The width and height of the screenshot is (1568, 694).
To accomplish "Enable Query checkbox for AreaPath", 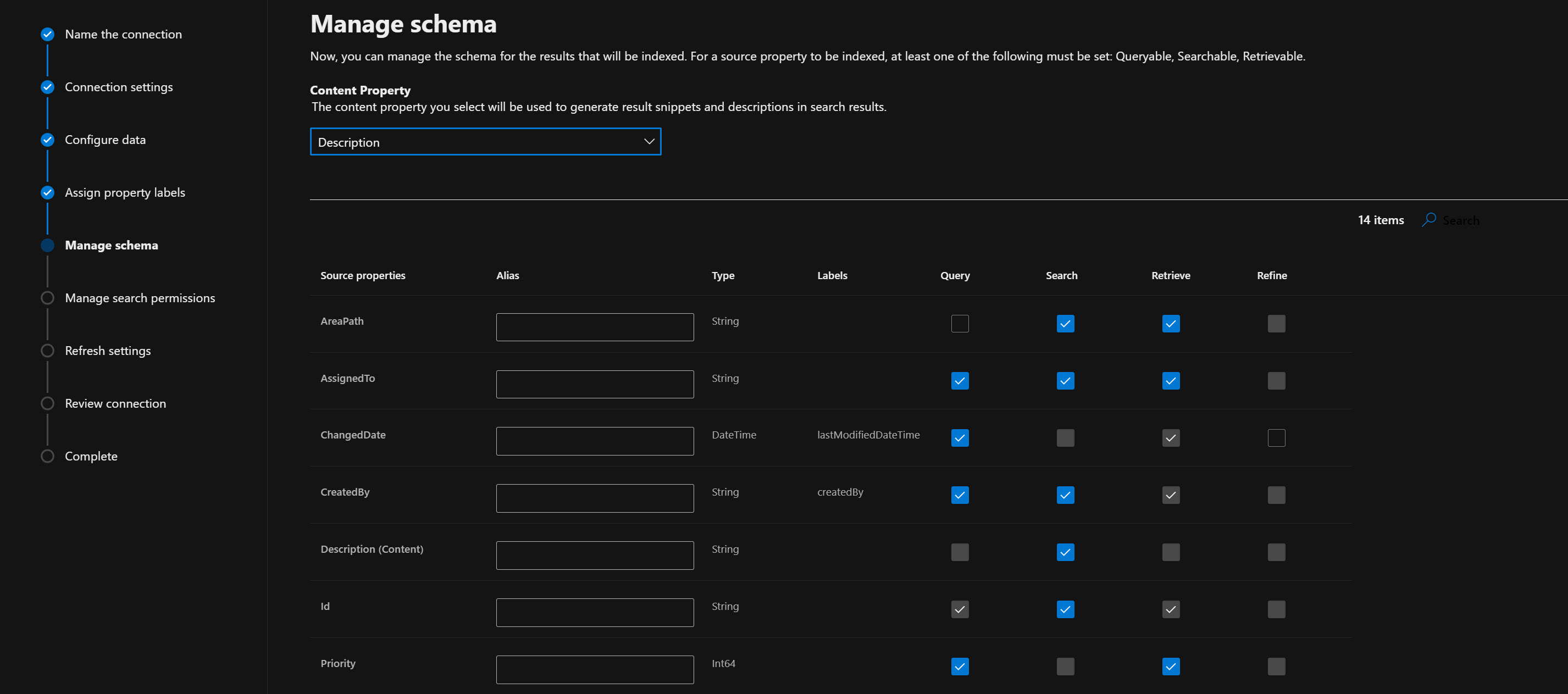I will click(x=959, y=323).
